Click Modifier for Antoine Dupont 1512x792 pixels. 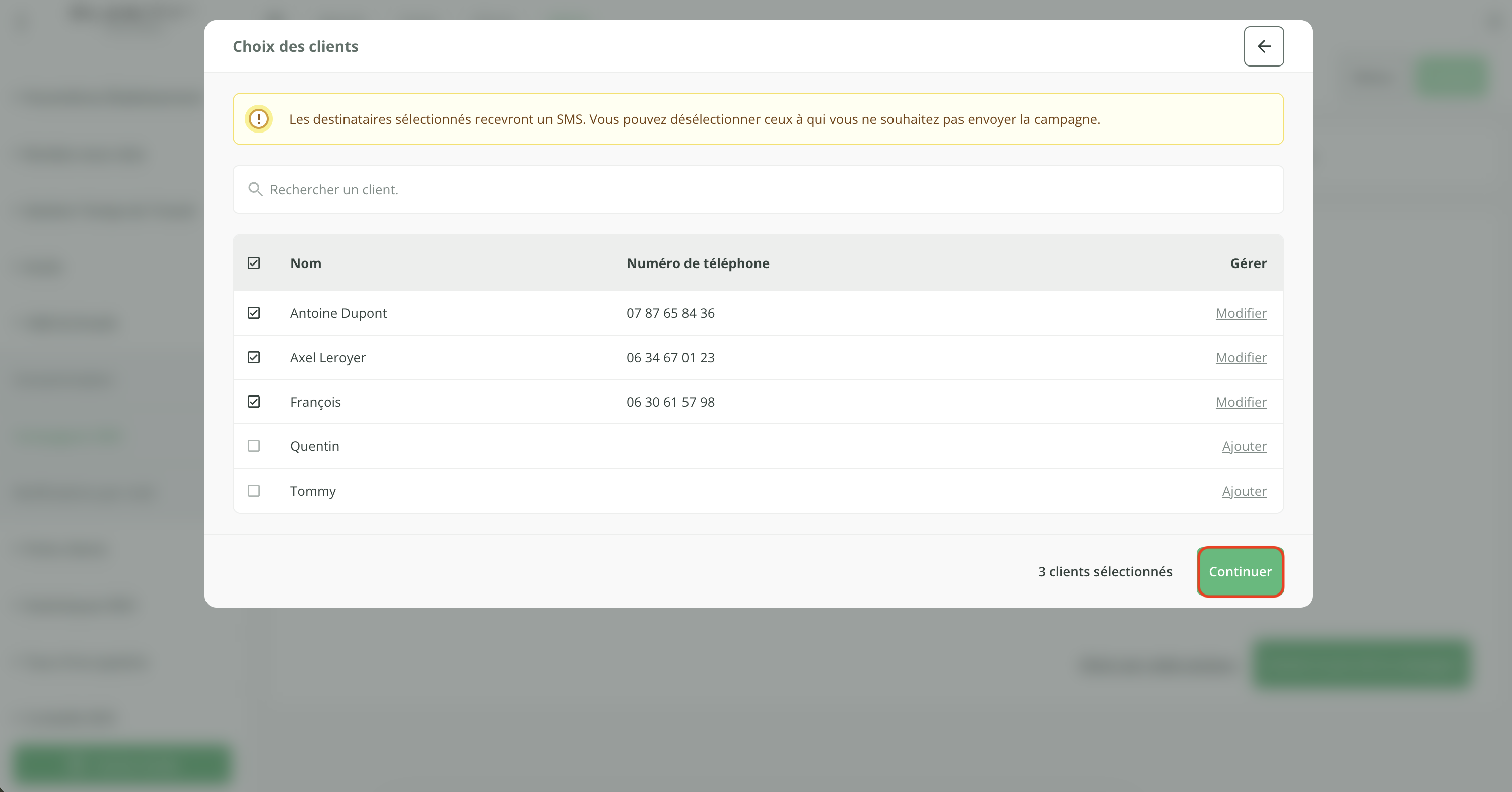click(x=1241, y=313)
